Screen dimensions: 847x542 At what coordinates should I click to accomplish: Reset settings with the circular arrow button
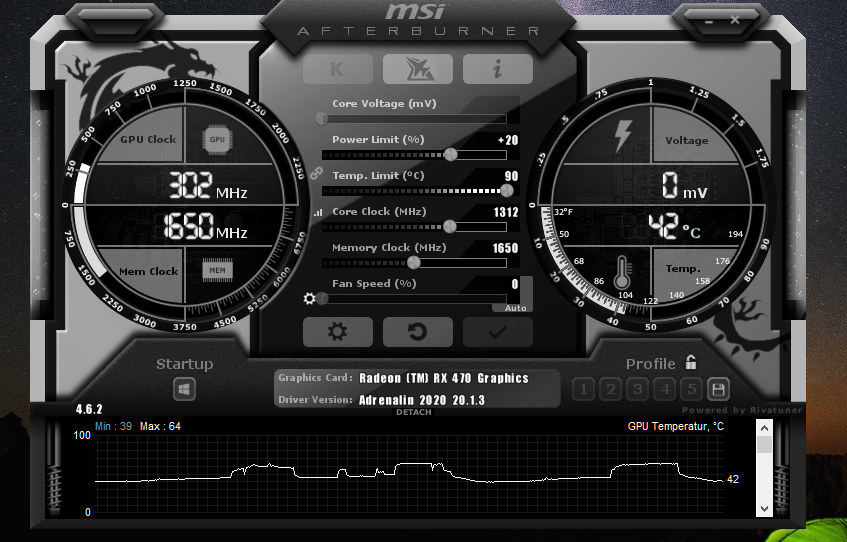(418, 331)
